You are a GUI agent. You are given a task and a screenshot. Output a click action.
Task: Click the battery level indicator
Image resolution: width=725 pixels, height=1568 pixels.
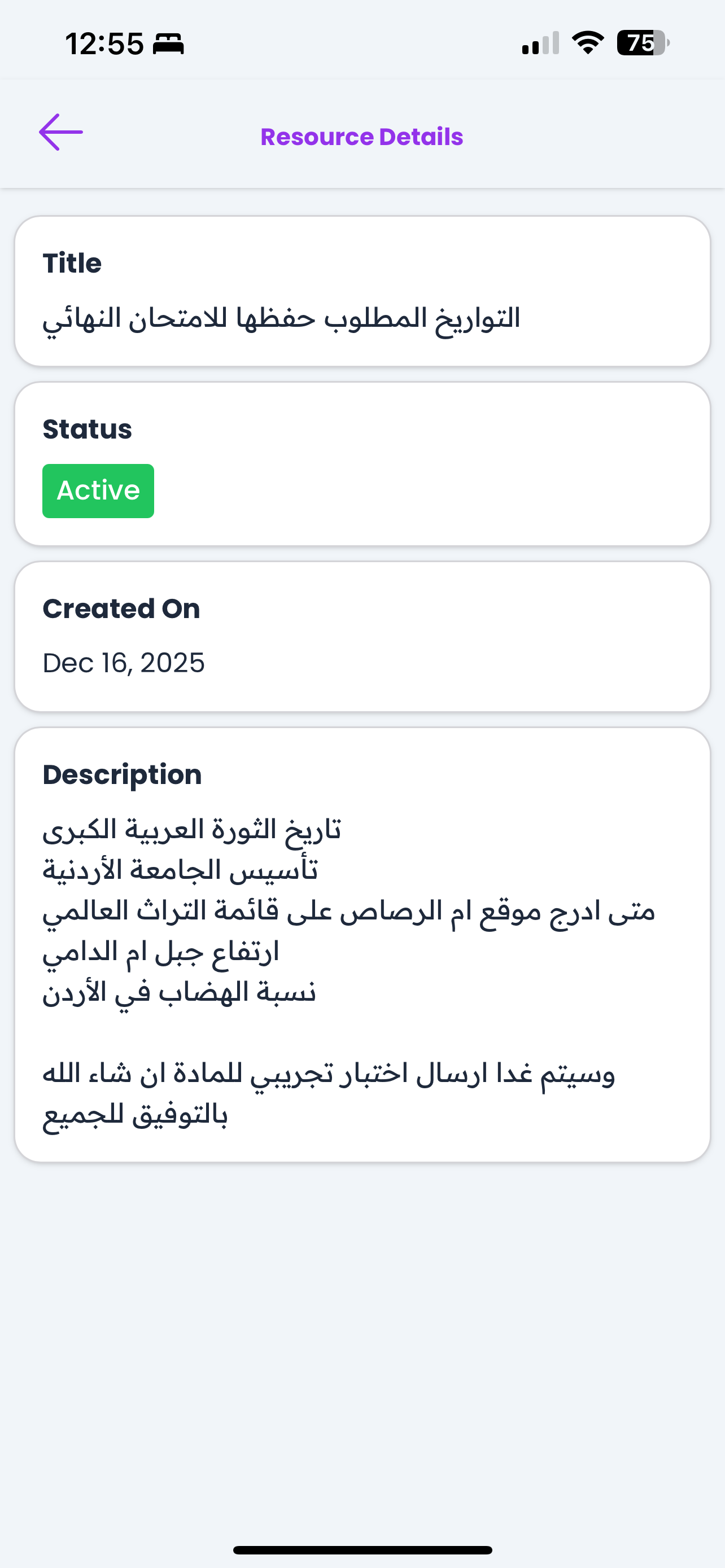pyautogui.click(x=643, y=43)
